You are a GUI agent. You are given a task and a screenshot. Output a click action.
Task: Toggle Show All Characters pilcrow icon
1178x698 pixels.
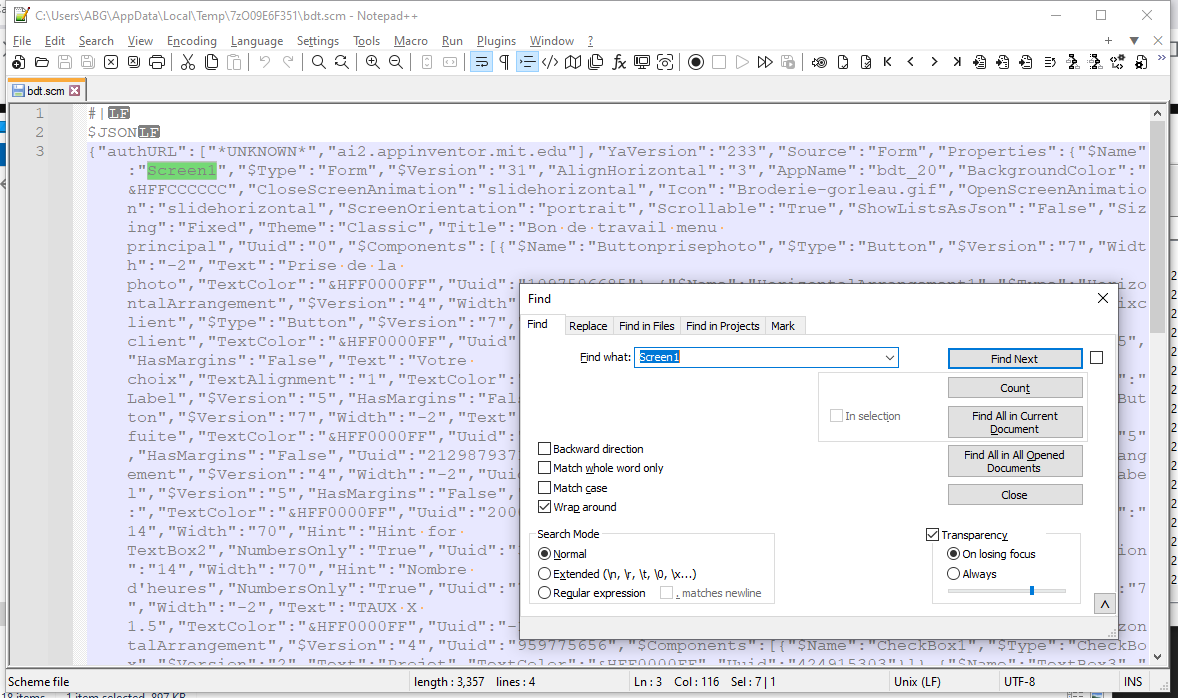[x=504, y=62]
